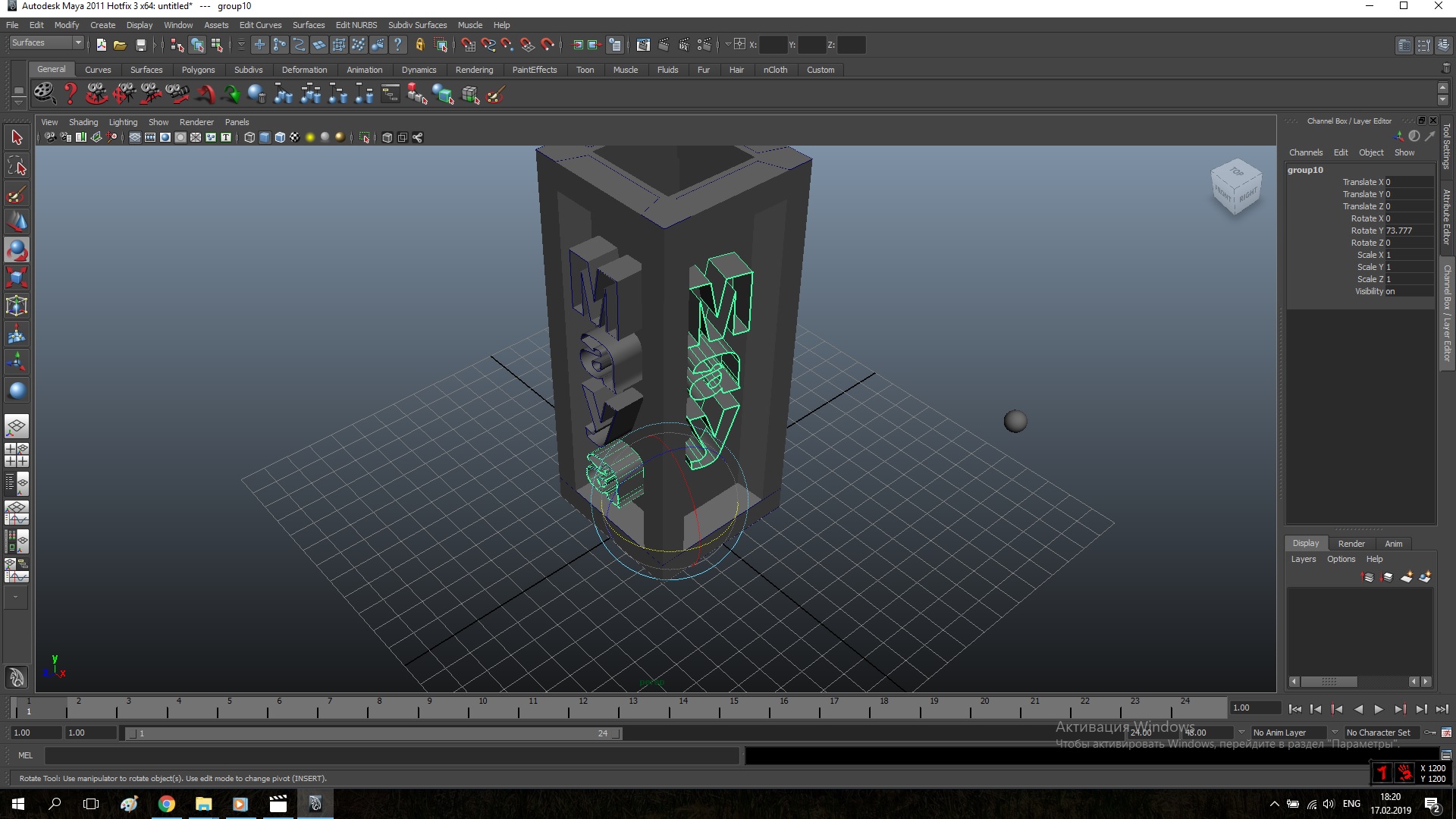This screenshot has width=1456, height=819.
Task: Switch to Persp/Outliner layout
Action: point(17,482)
